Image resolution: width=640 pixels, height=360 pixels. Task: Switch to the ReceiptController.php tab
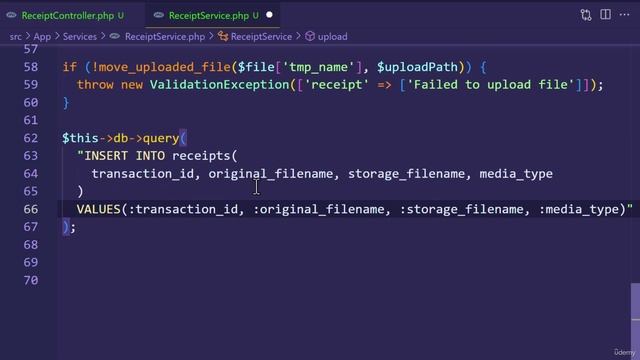coord(68,16)
